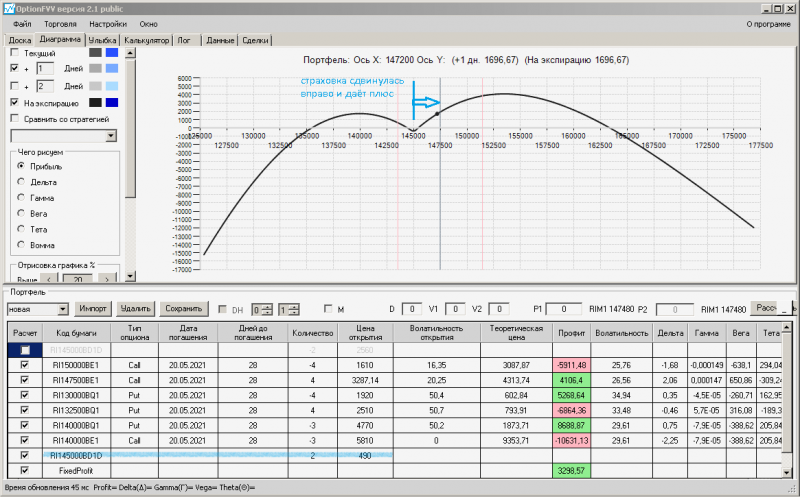This screenshot has height=497, width=800.
Task: Open the portfolio 'новая' dropdown
Action: pos(63,309)
